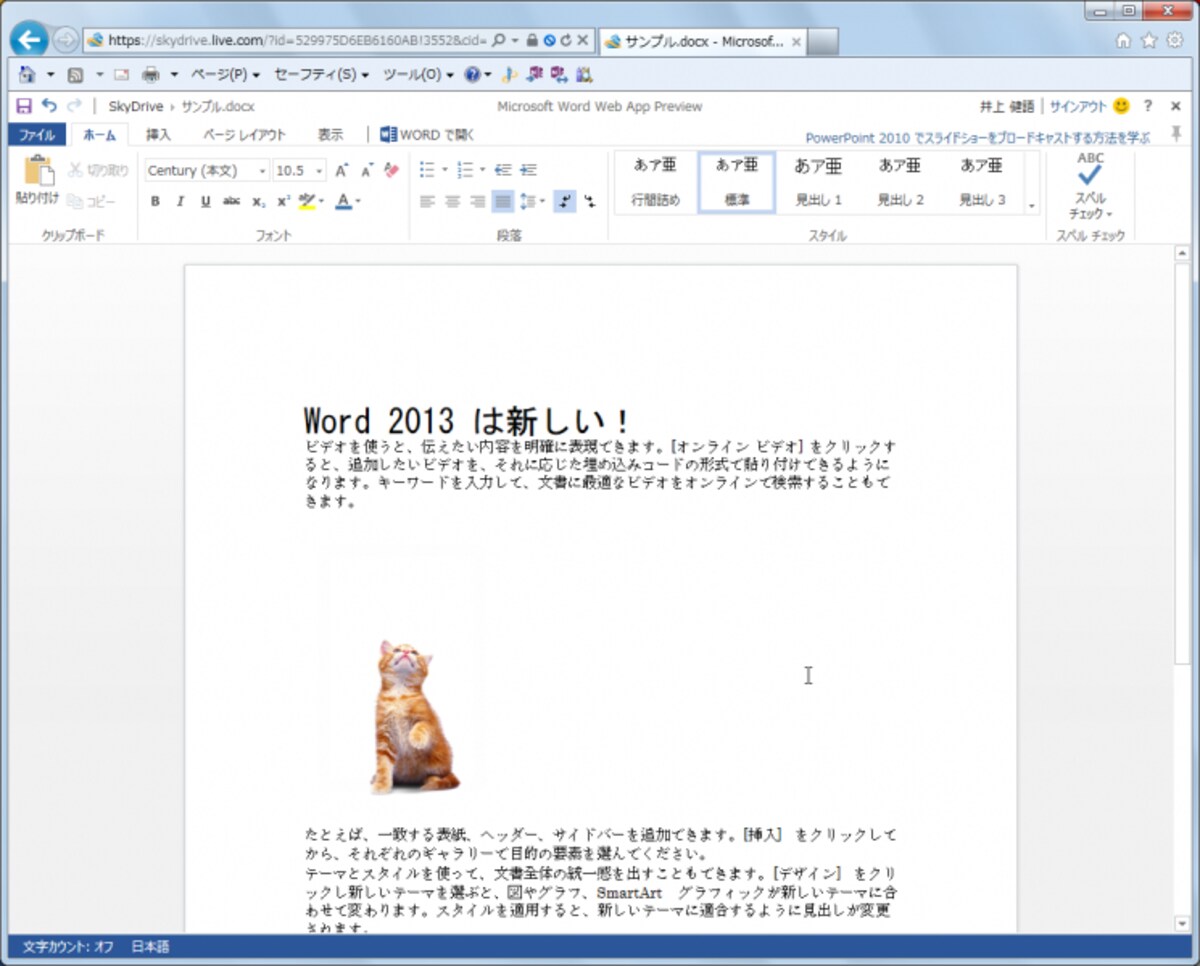Image resolution: width=1200 pixels, height=966 pixels.
Task: Click the Cut (切り取り) scissors icon
Action: pos(75,171)
